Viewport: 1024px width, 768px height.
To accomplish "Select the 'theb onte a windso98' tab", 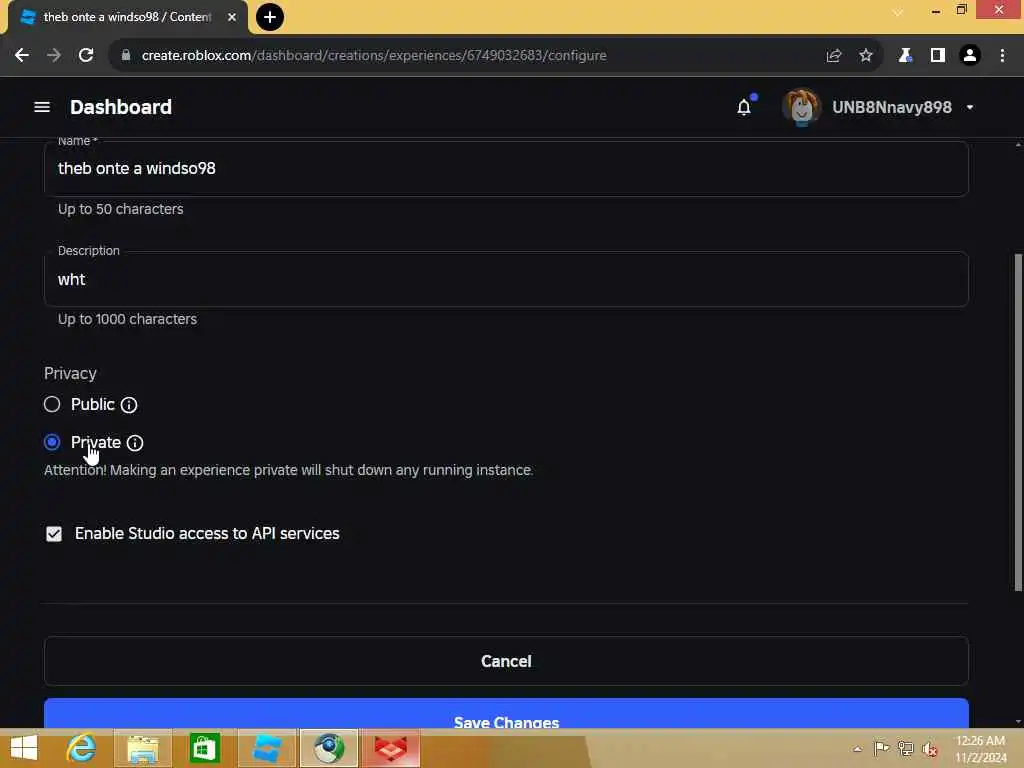I will pos(127,17).
